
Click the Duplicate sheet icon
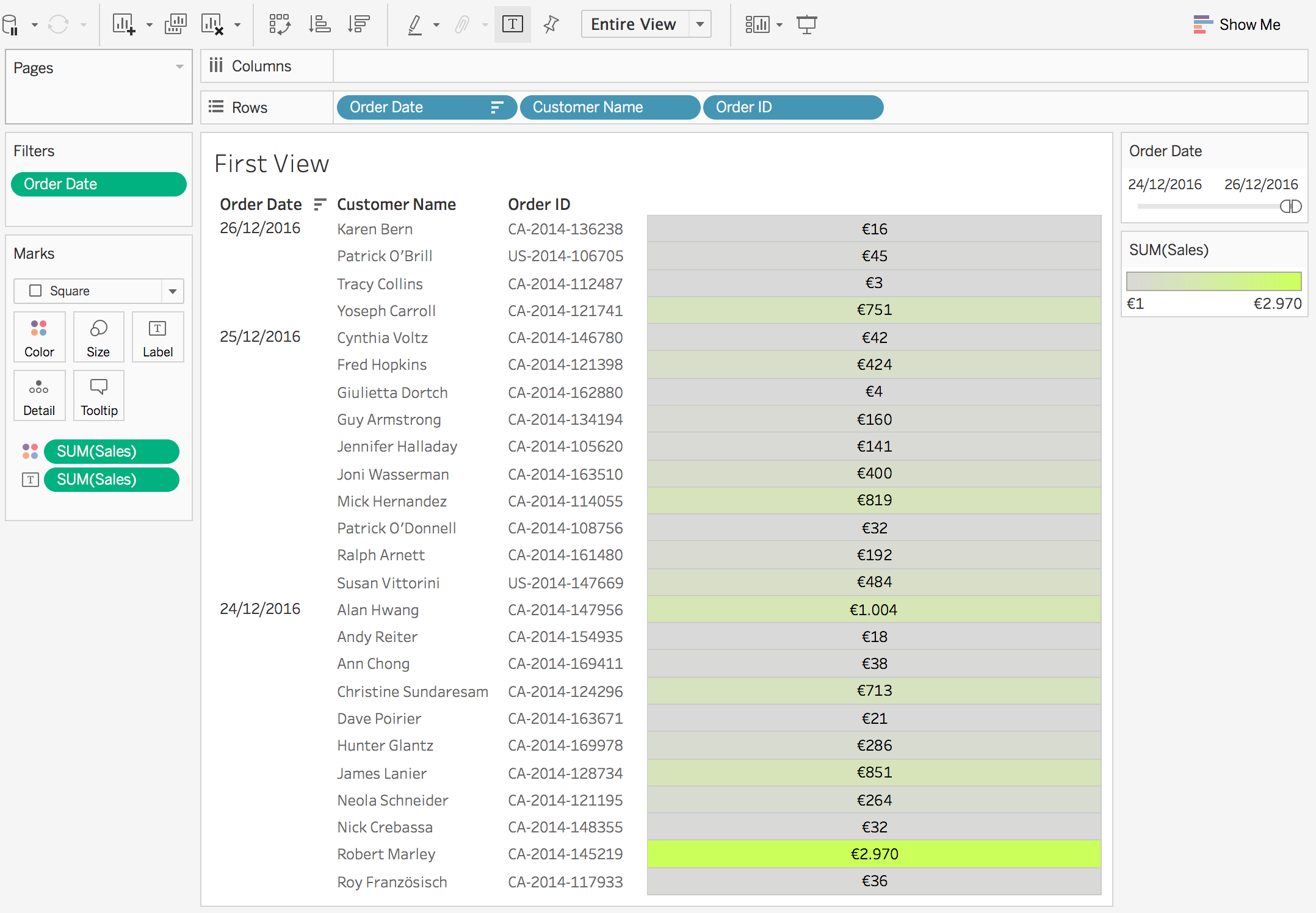(175, 24)
